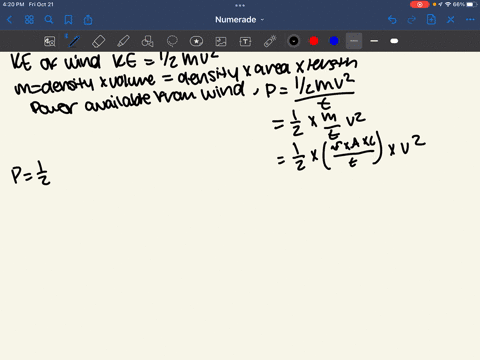Open the share and export menu
The height and width of the screenshot is (360, 480).
(88, 20)
